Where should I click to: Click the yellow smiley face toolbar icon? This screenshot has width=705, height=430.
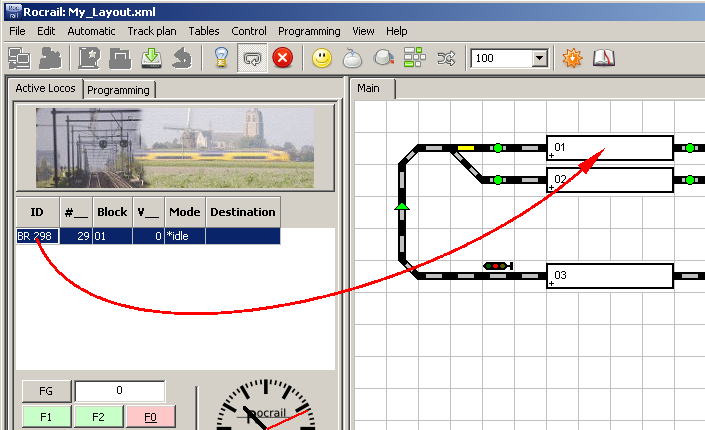(x=321, y=58)
